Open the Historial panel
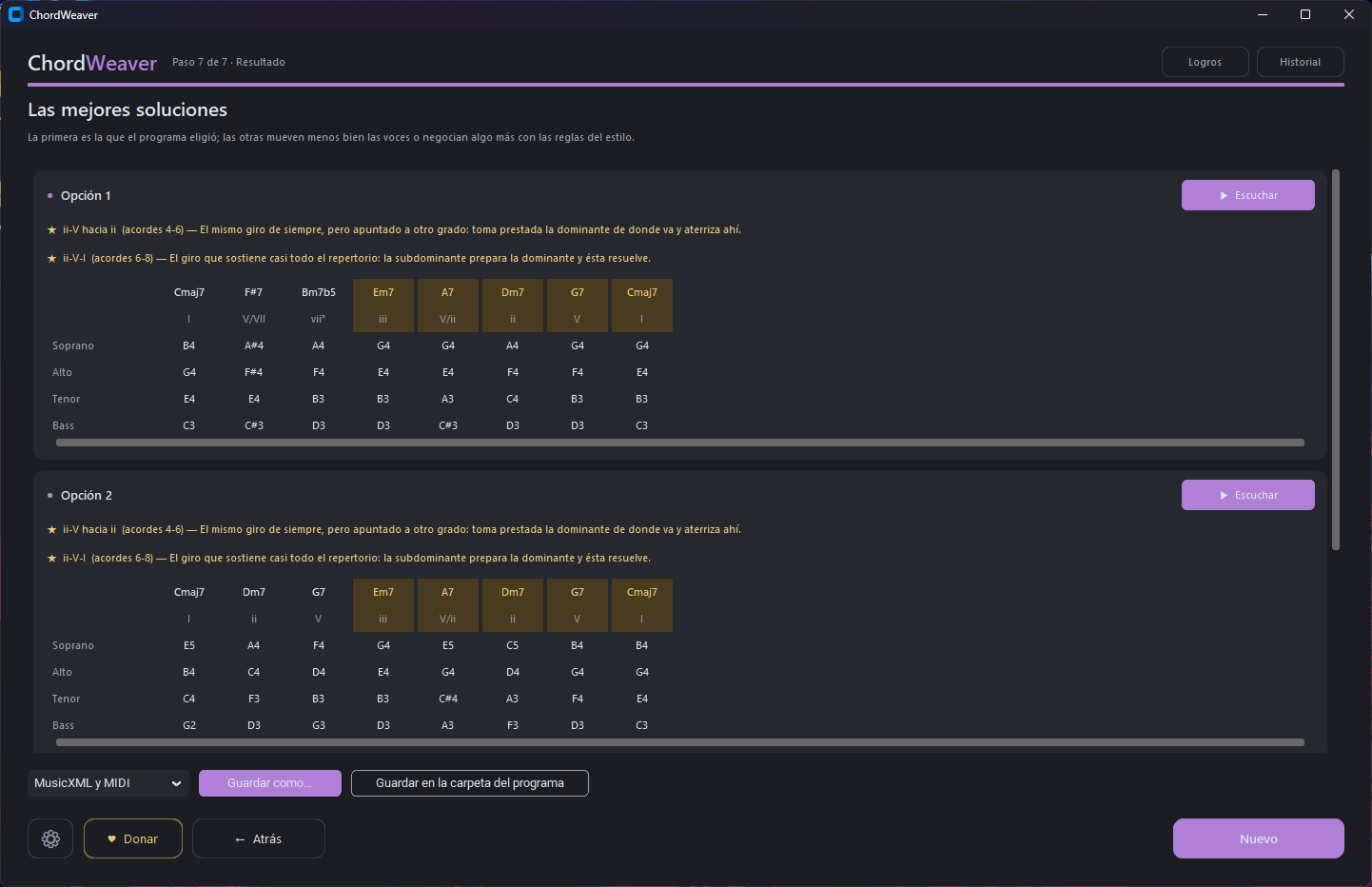This screenshot has width=1372, height=887. pyautogui.click(x=1300, y=62)
